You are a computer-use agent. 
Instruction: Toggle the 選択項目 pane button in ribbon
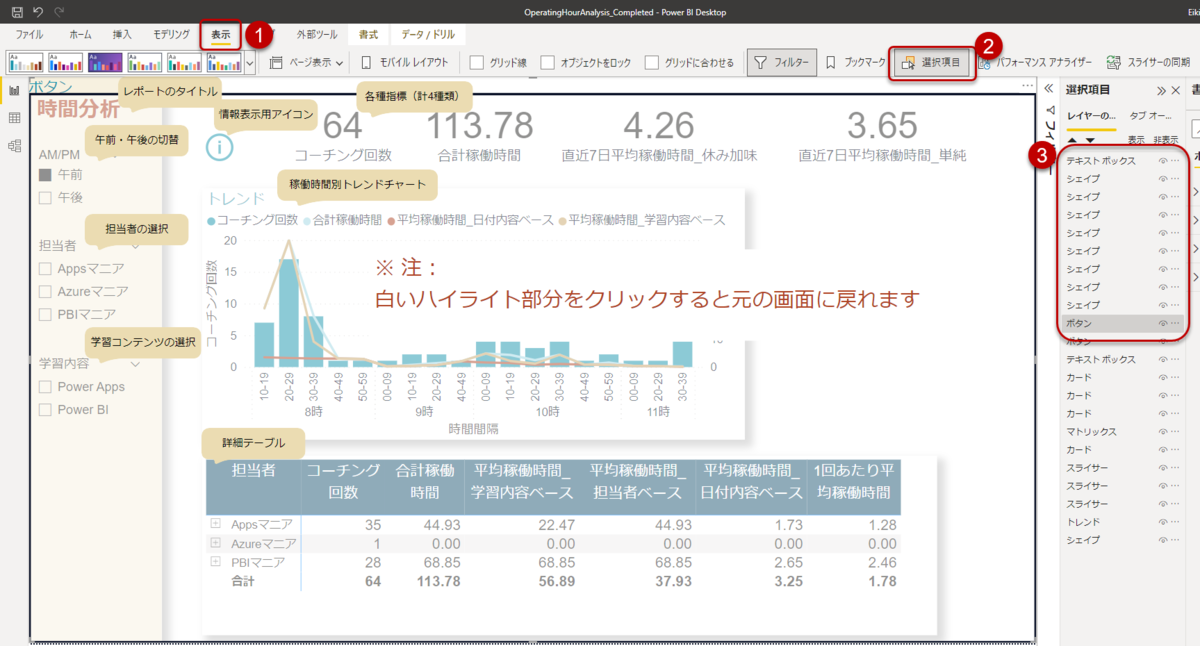coord(932,62)
